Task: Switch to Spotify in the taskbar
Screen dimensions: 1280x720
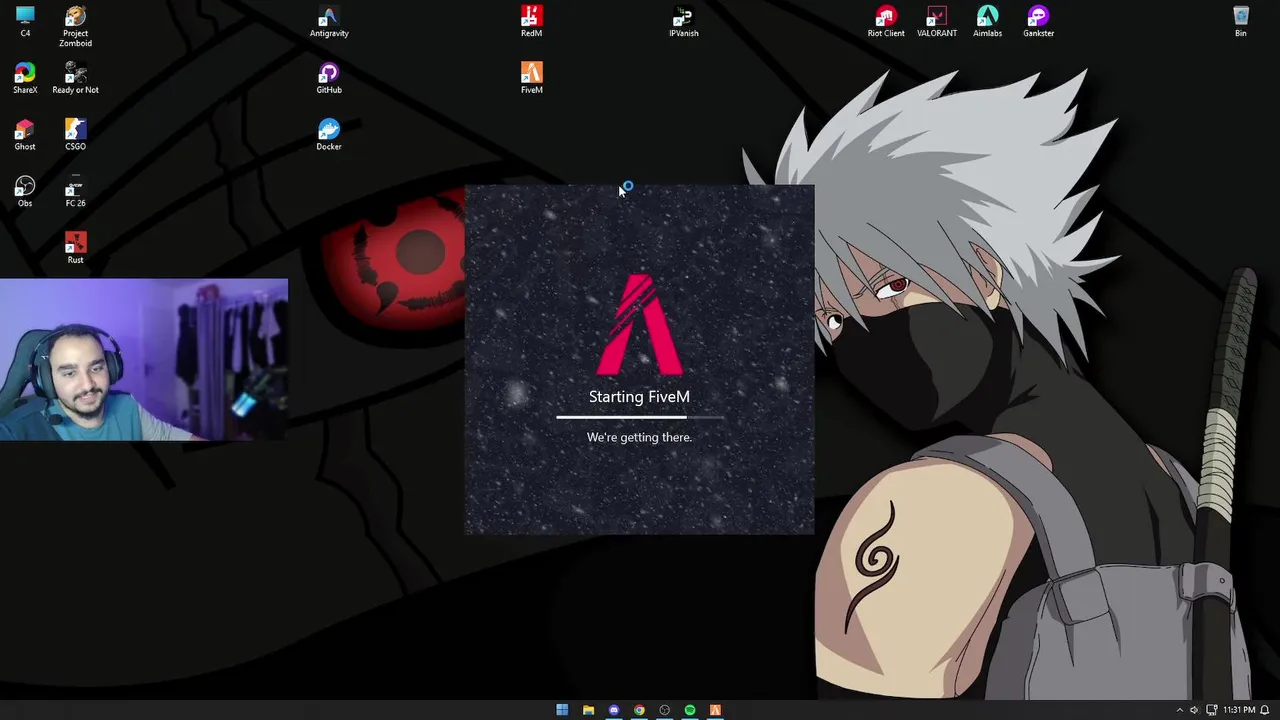Action: tap(690, 710)
